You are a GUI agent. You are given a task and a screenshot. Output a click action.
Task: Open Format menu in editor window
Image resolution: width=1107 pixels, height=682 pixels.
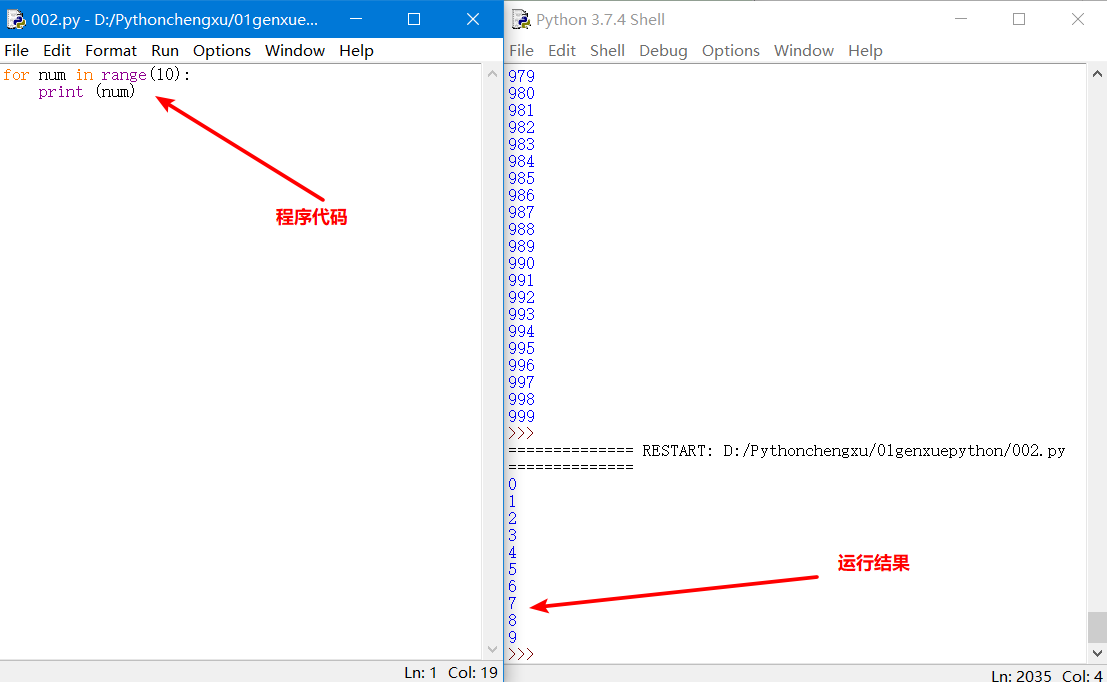point(111,51)
